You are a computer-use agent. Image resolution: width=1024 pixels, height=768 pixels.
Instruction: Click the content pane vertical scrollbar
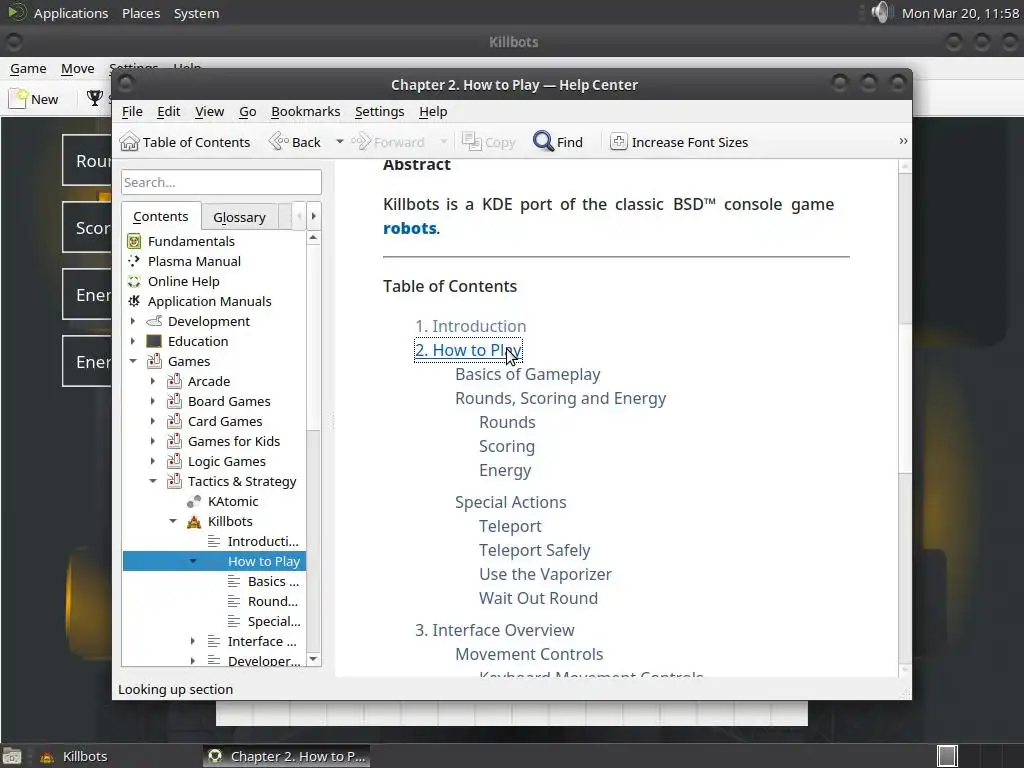point(904,418)
